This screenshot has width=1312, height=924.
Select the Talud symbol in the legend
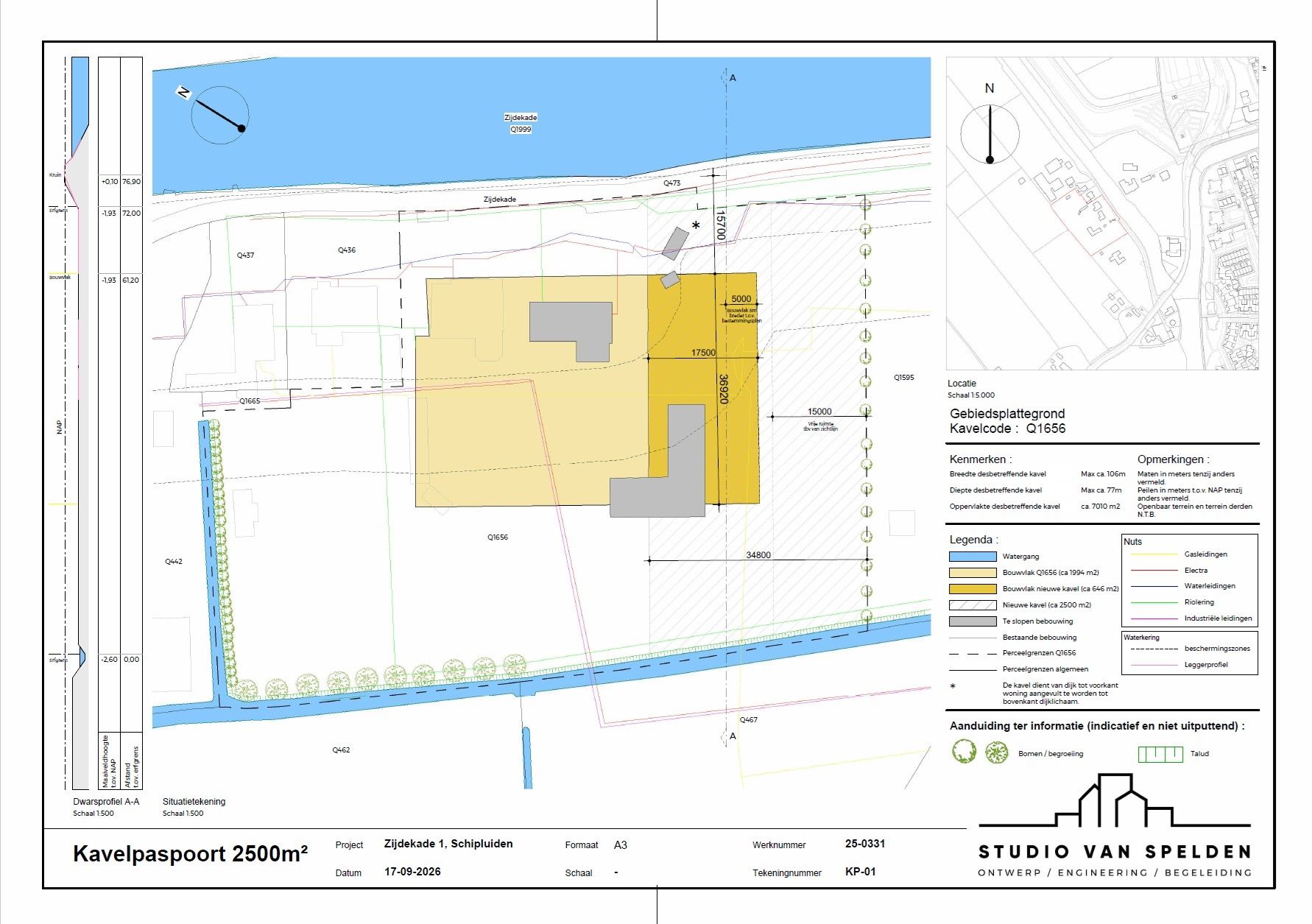coord(1160,754)
